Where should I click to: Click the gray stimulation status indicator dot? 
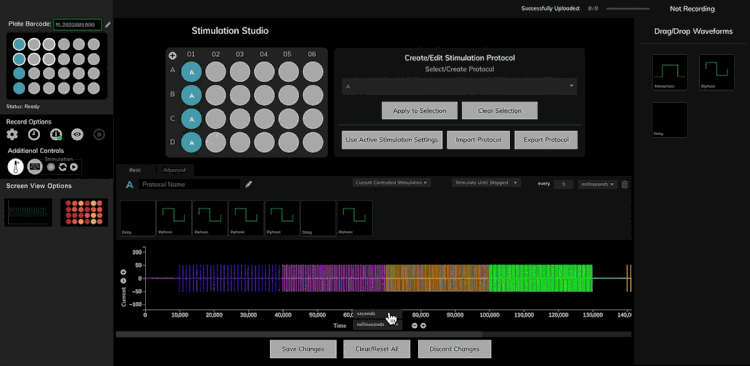point(51,167)
